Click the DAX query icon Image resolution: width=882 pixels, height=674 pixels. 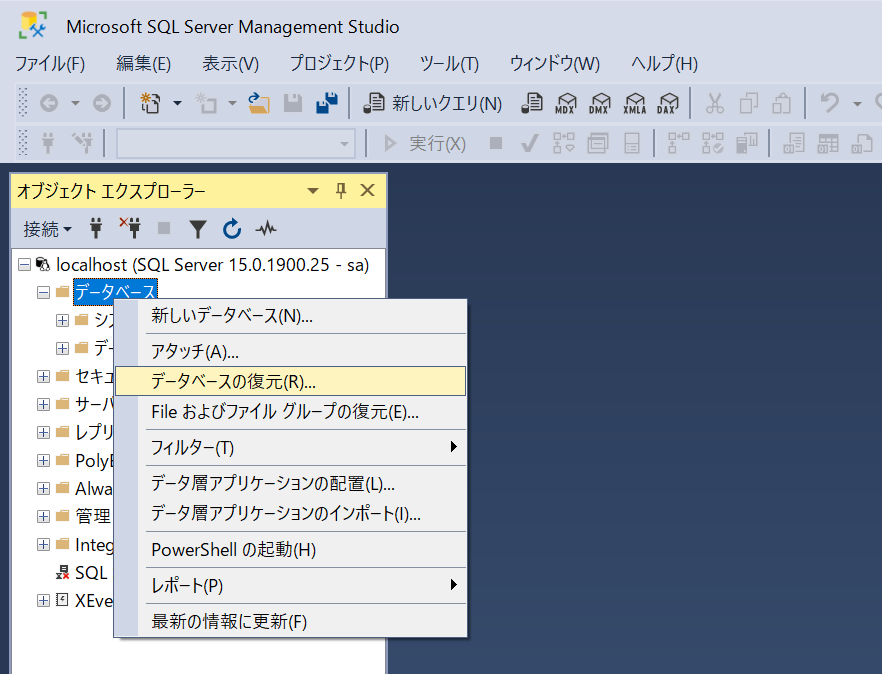668,104
